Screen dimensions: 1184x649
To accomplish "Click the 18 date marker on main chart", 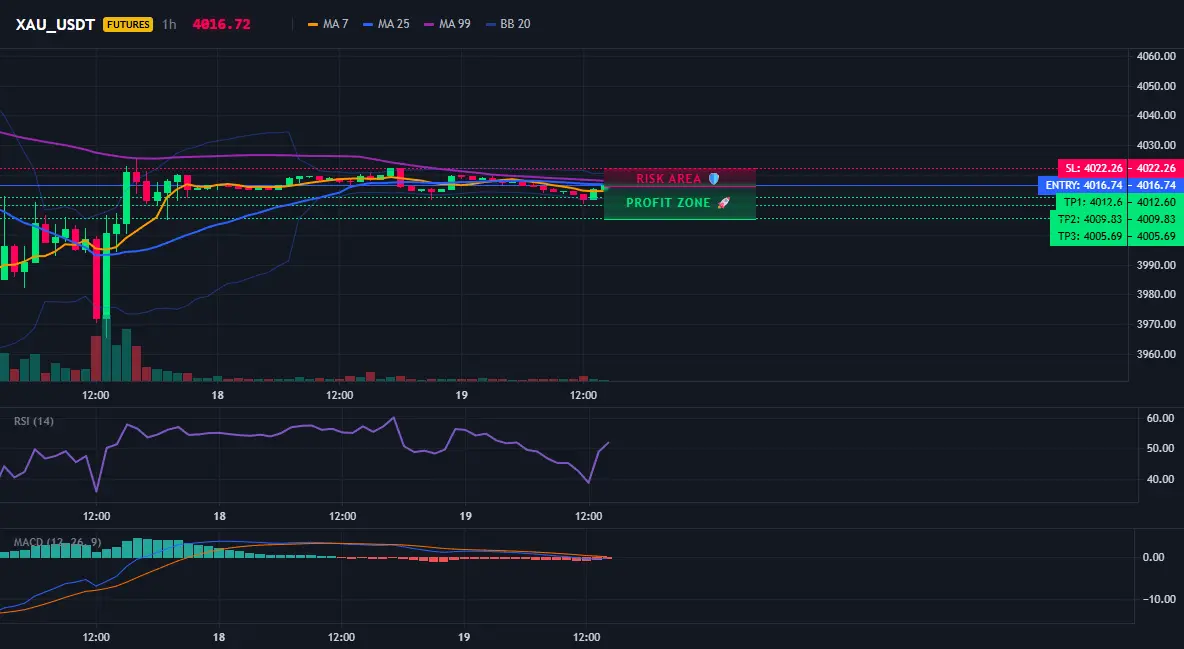I will pyautogui.click(x=217, y=395).
